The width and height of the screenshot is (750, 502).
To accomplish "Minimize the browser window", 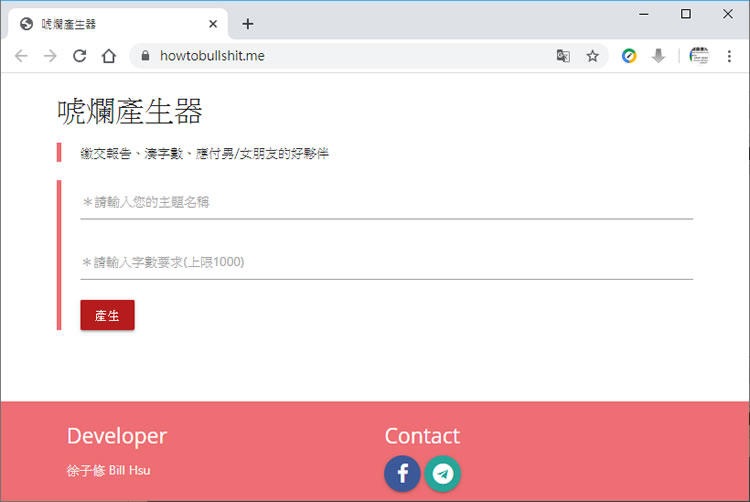I will coord(644,14).
